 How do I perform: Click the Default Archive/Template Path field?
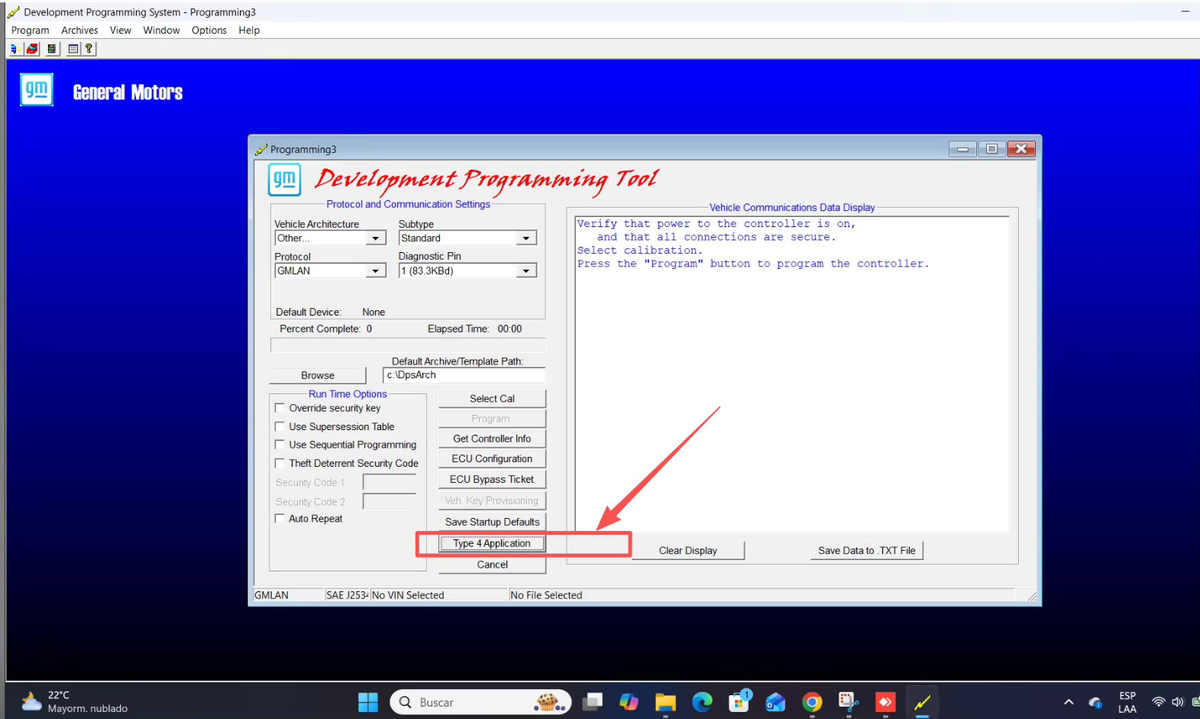pos(465,375)
